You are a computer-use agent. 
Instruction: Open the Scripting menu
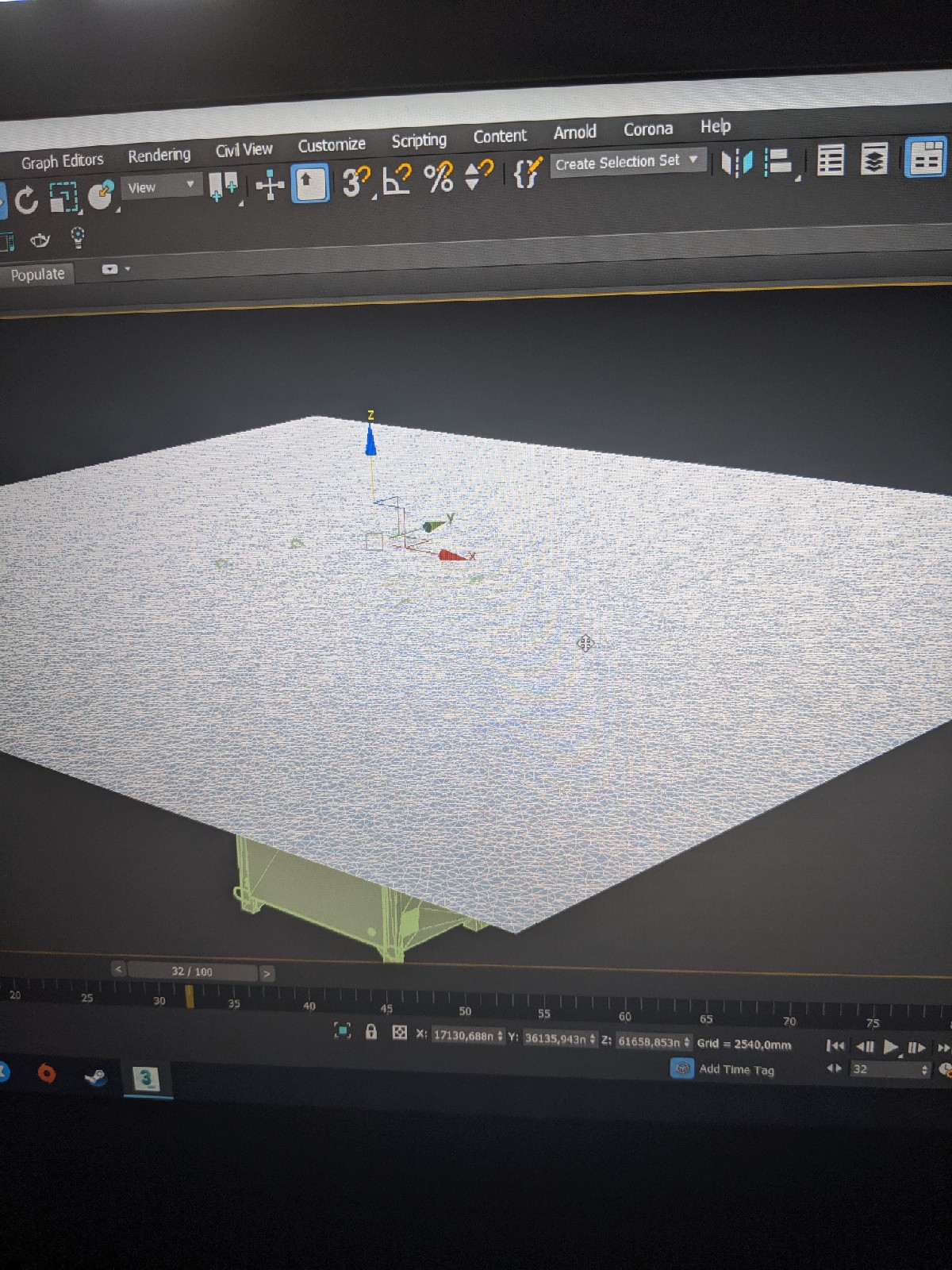[419, 140]
